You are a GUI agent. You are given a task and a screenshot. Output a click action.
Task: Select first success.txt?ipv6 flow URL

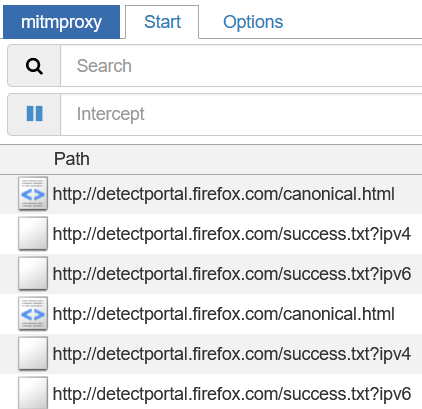(232, 274)
